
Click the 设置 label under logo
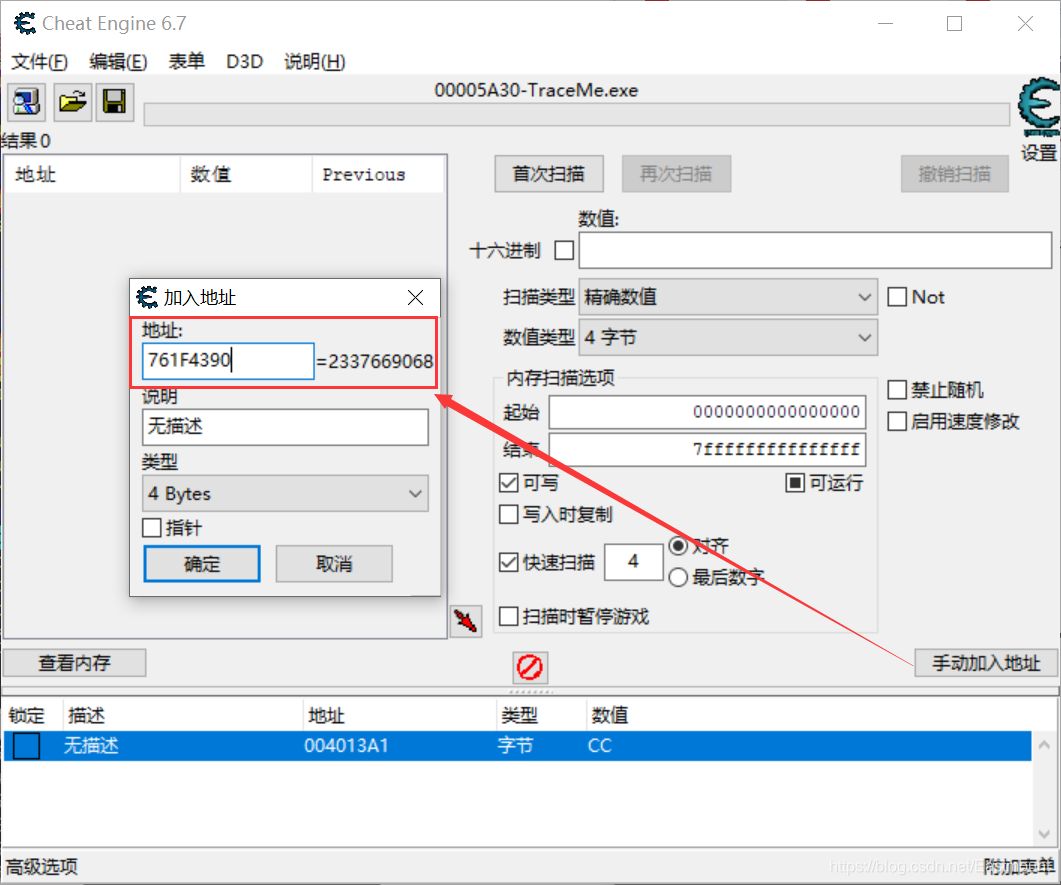click(1039, 152)
